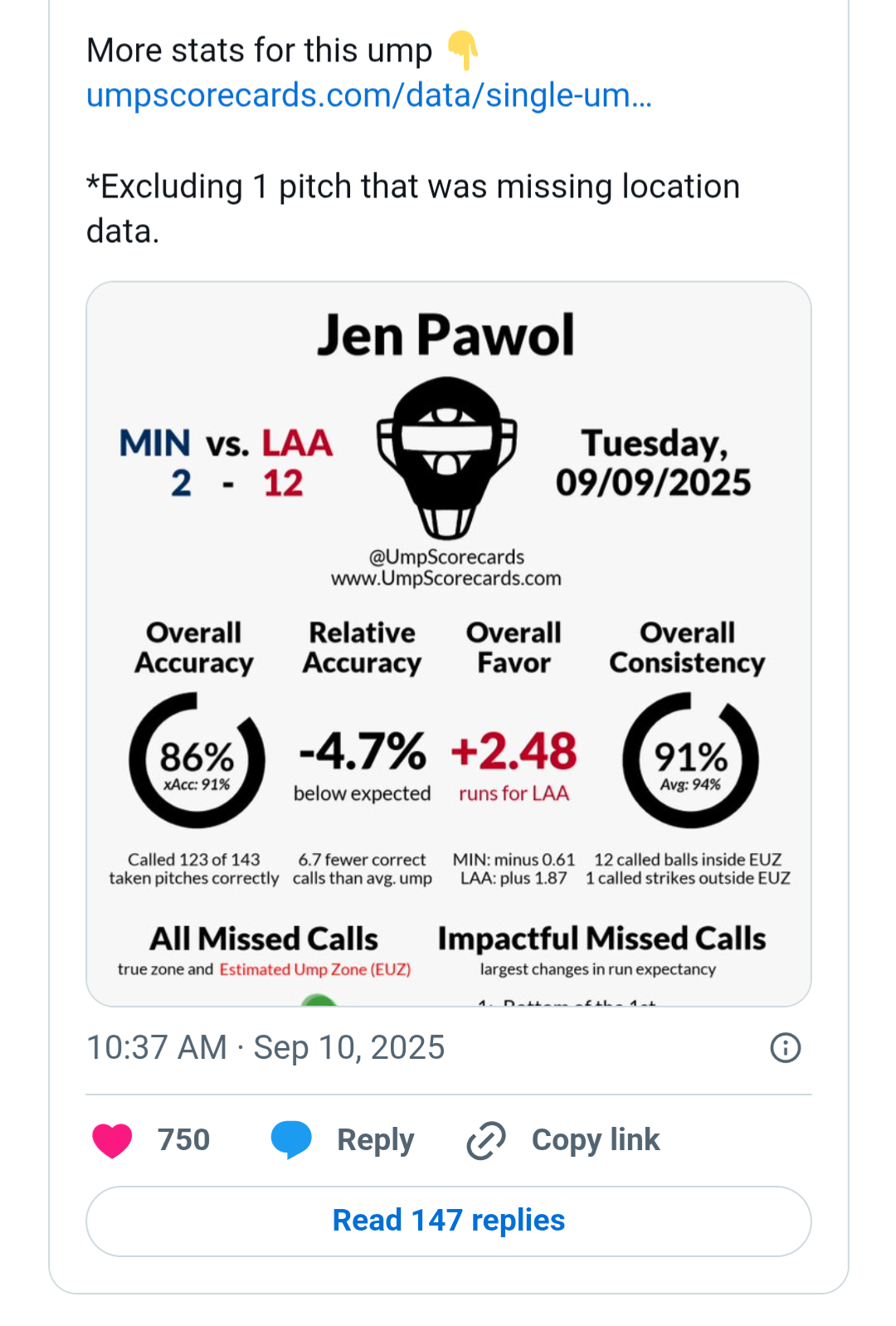This screenshot has height=1326, width=896.
Task: Open the 10:37 AM Sep 10, 2025 timestamp
Action: [265, 1048]
